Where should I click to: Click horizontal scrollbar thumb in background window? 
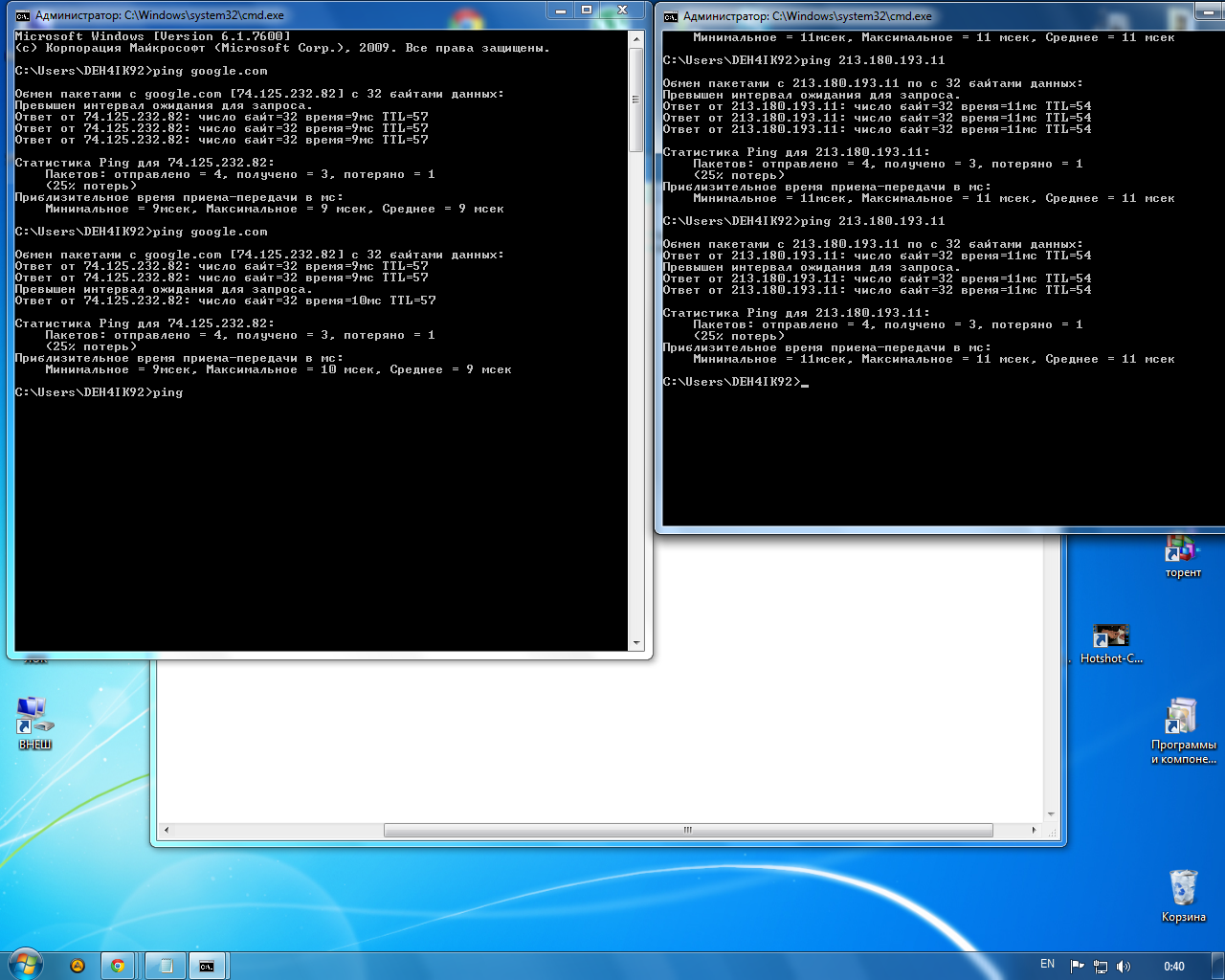coord(688,830)
